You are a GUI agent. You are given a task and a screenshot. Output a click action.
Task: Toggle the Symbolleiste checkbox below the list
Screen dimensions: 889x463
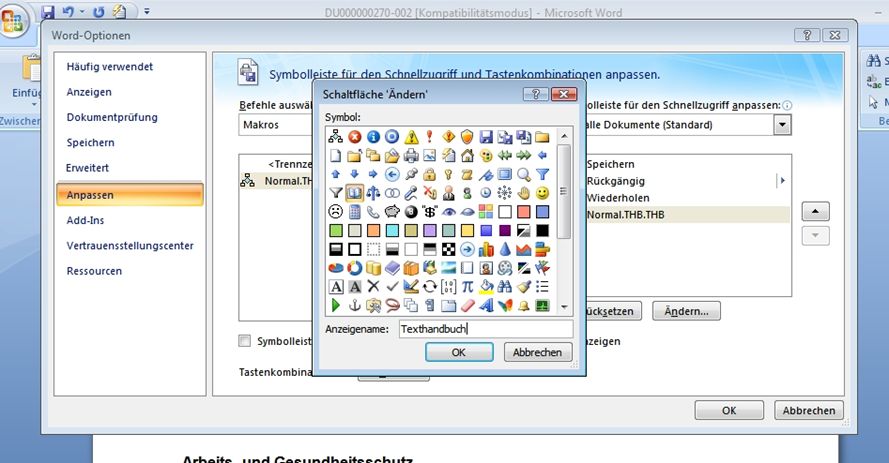(244, 341)
